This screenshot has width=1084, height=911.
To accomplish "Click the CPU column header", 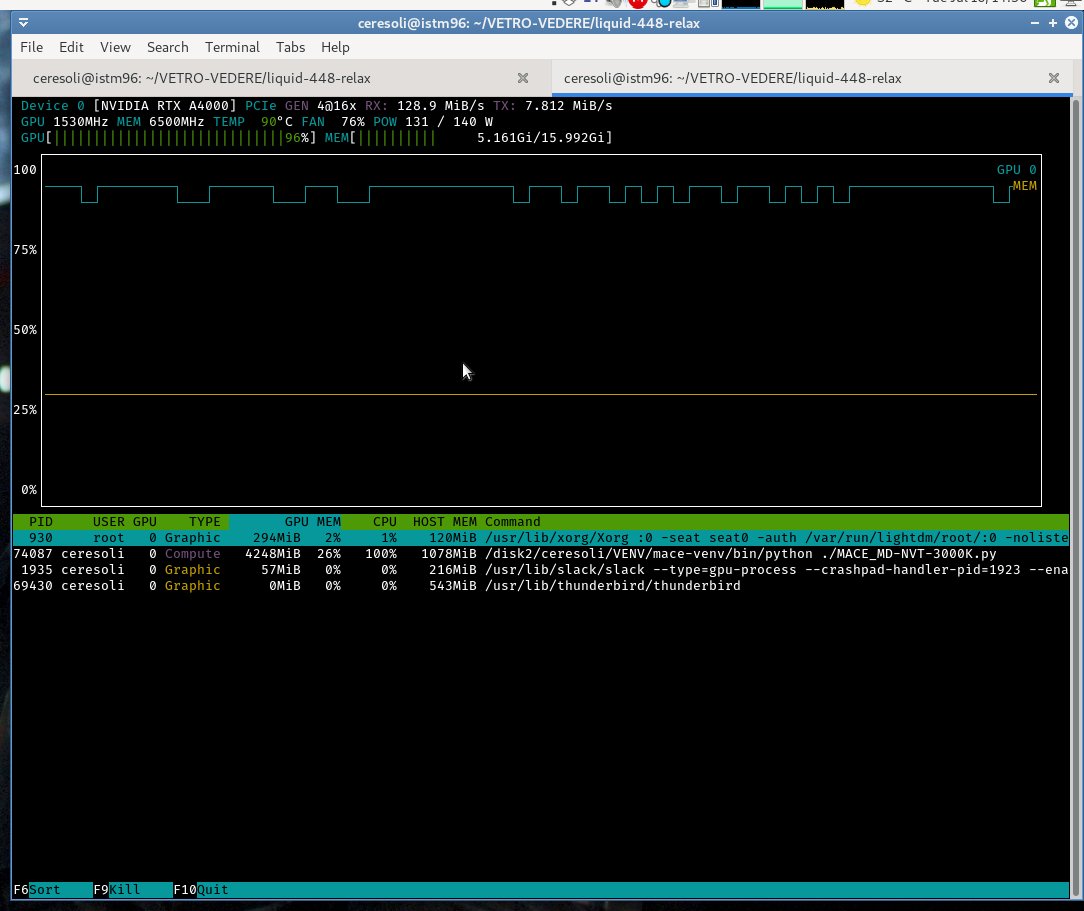I will click(x=384, y=522).
